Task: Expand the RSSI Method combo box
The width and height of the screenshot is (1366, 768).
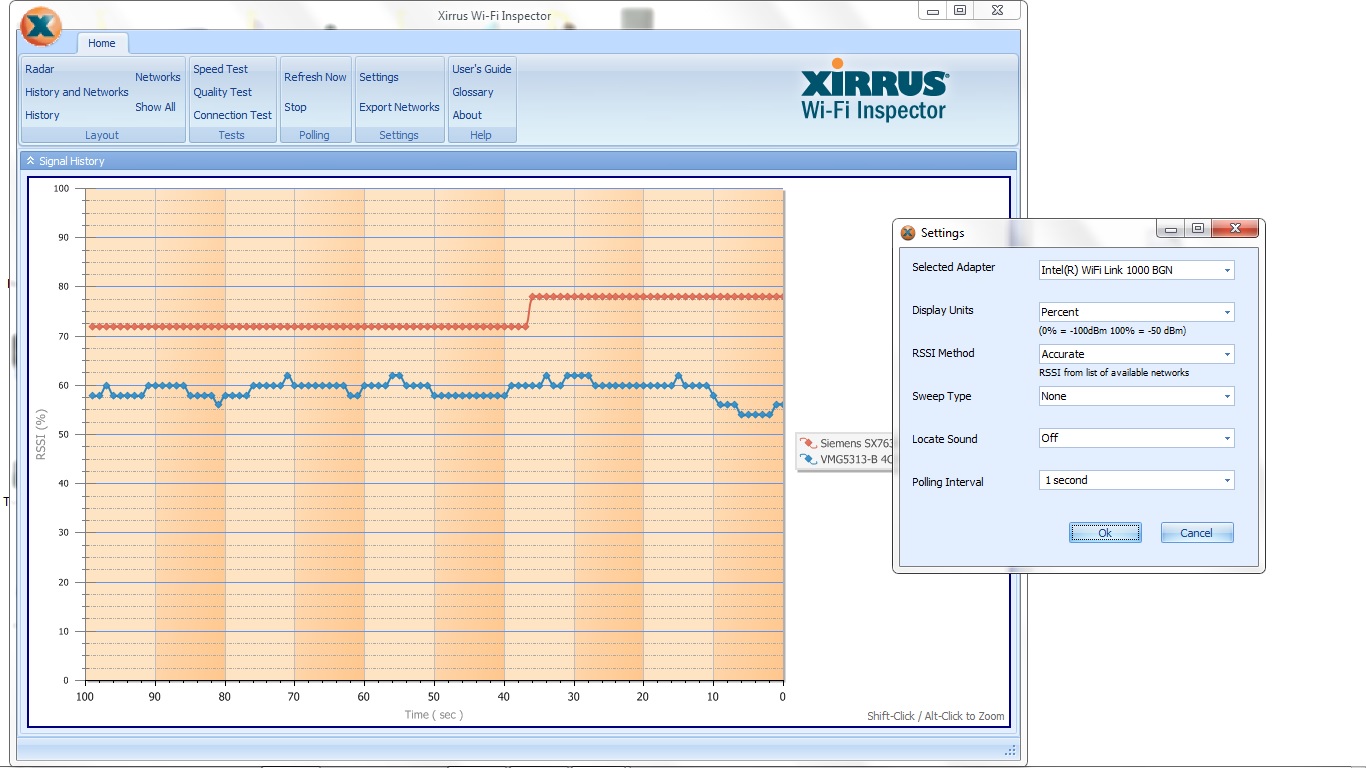Action: (1226, 354)
